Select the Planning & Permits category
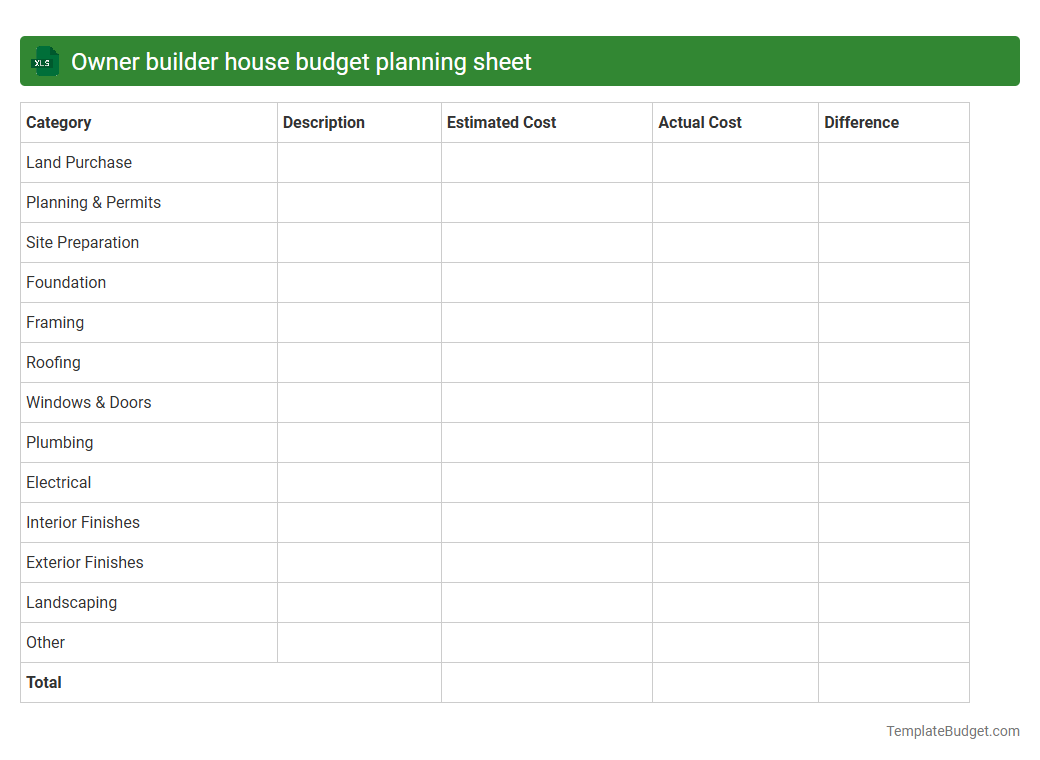Viewport: 1040px width, 760px height. (x=93, y=202)
